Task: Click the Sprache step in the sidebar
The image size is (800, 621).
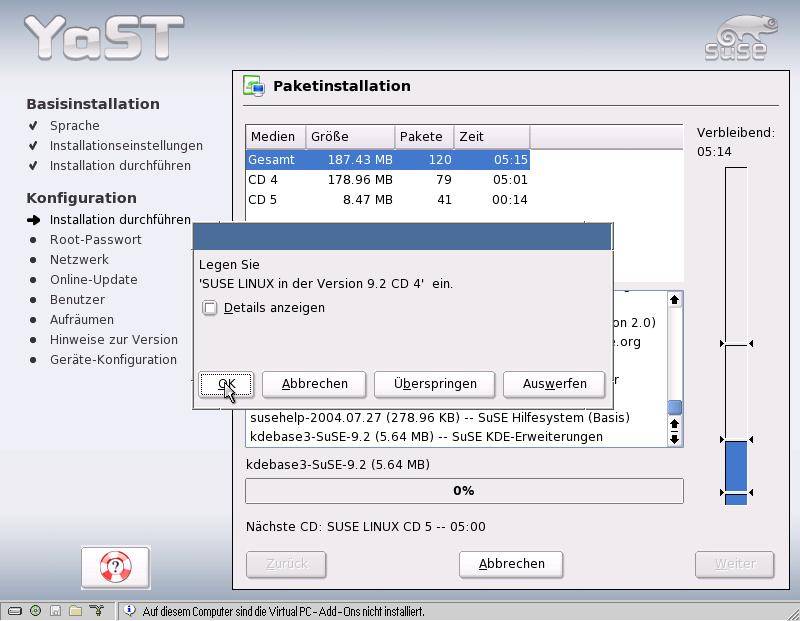Action: 74,126
